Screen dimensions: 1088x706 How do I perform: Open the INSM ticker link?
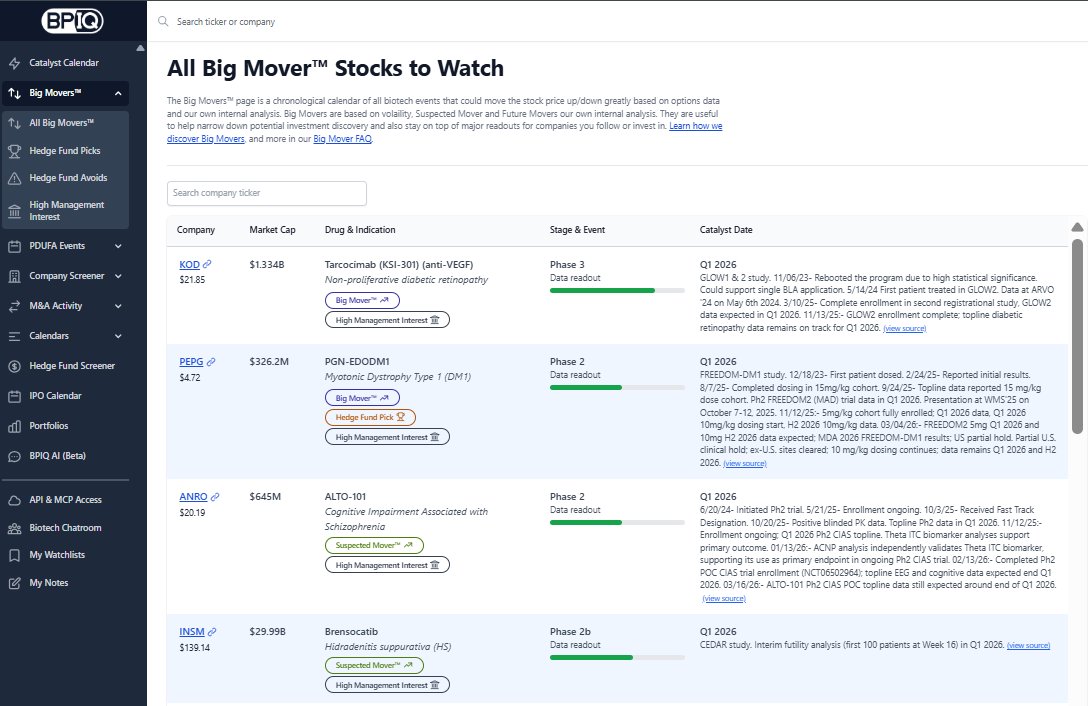(192, 632)
